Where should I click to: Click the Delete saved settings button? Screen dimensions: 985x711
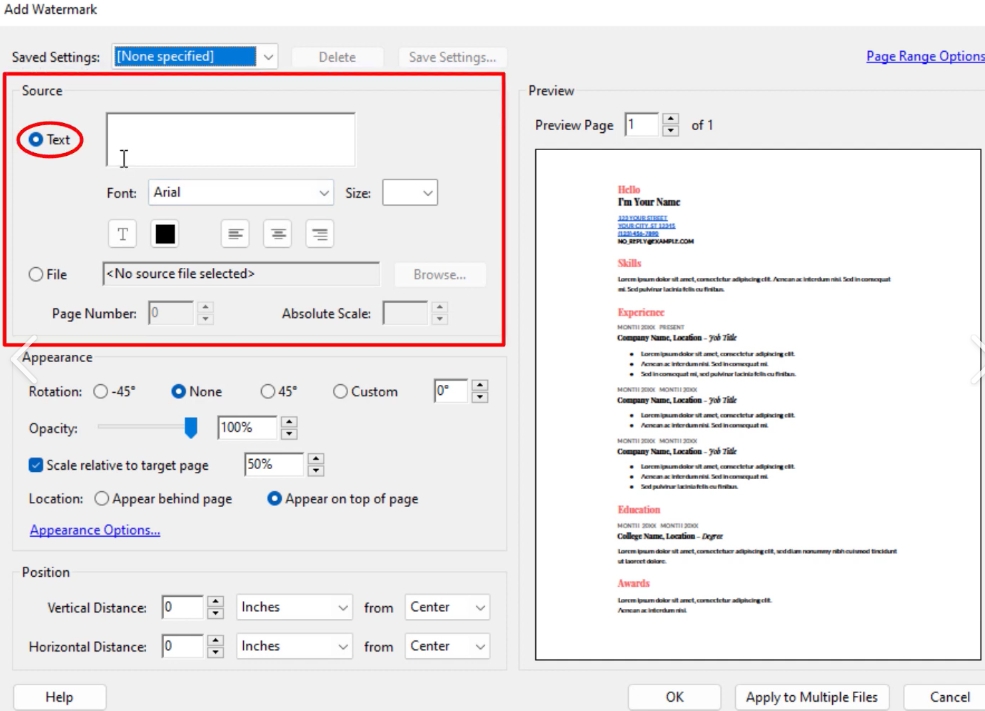(337, 57)
